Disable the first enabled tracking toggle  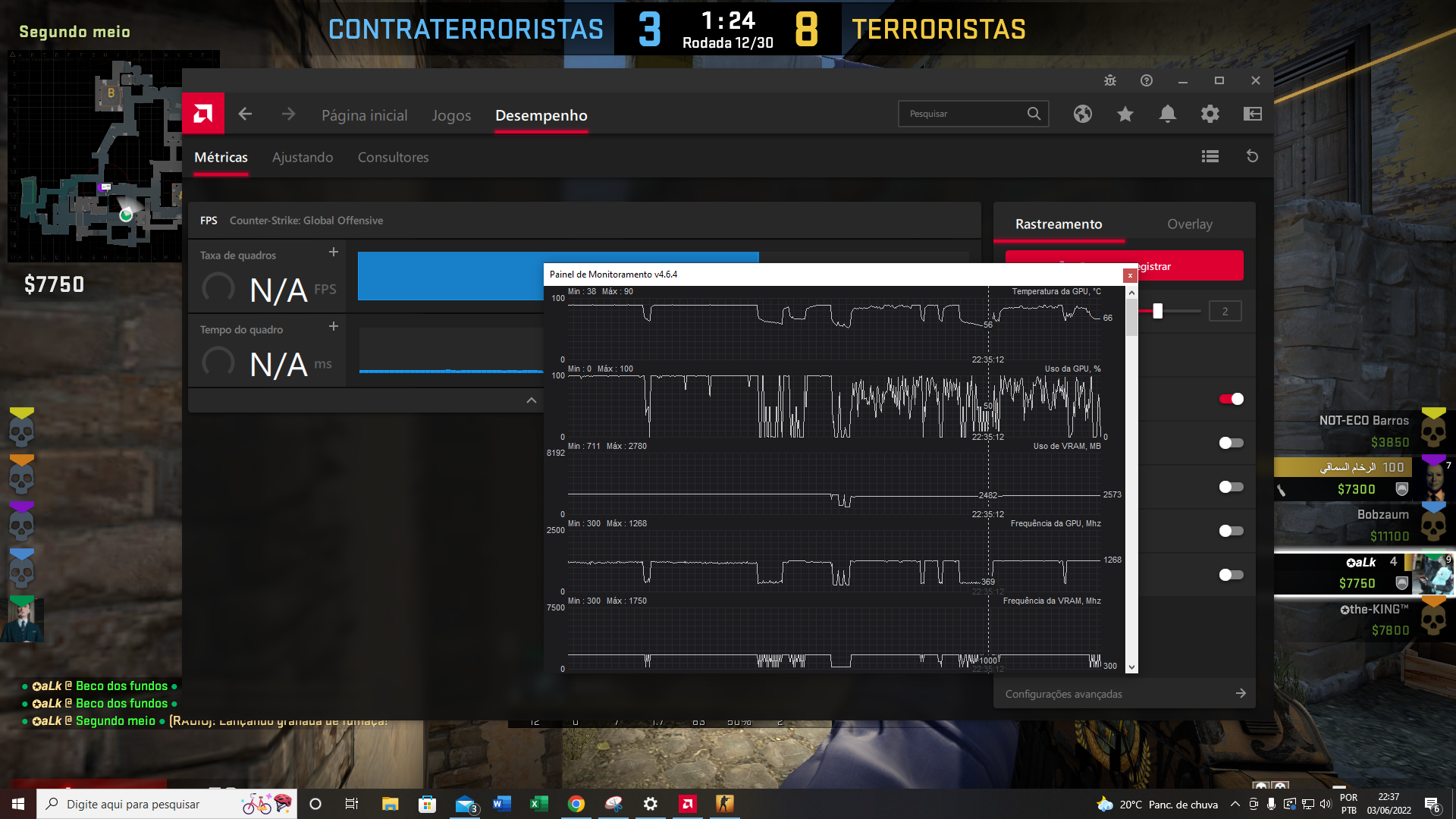click(1232, 399)
